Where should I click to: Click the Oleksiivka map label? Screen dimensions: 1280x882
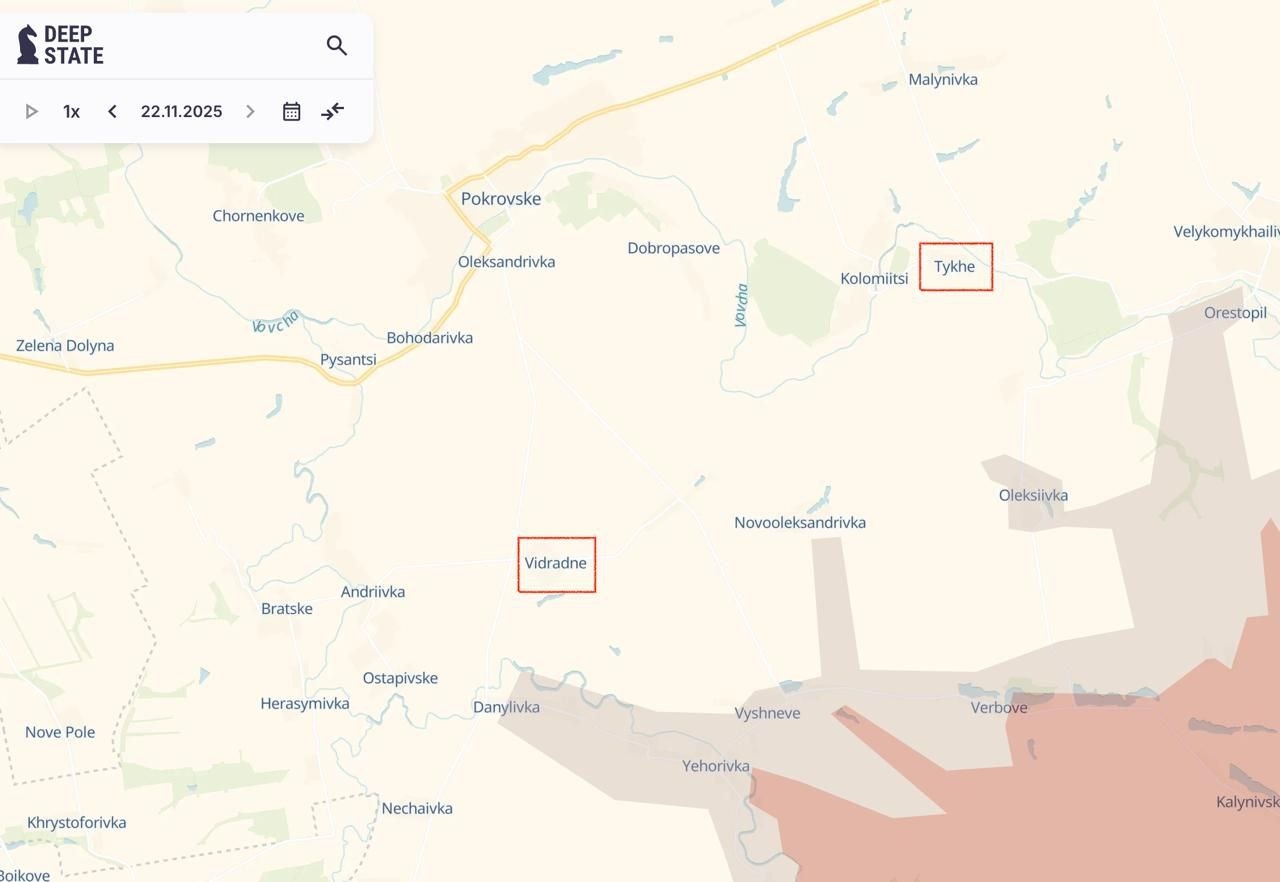coord(1033,495)
